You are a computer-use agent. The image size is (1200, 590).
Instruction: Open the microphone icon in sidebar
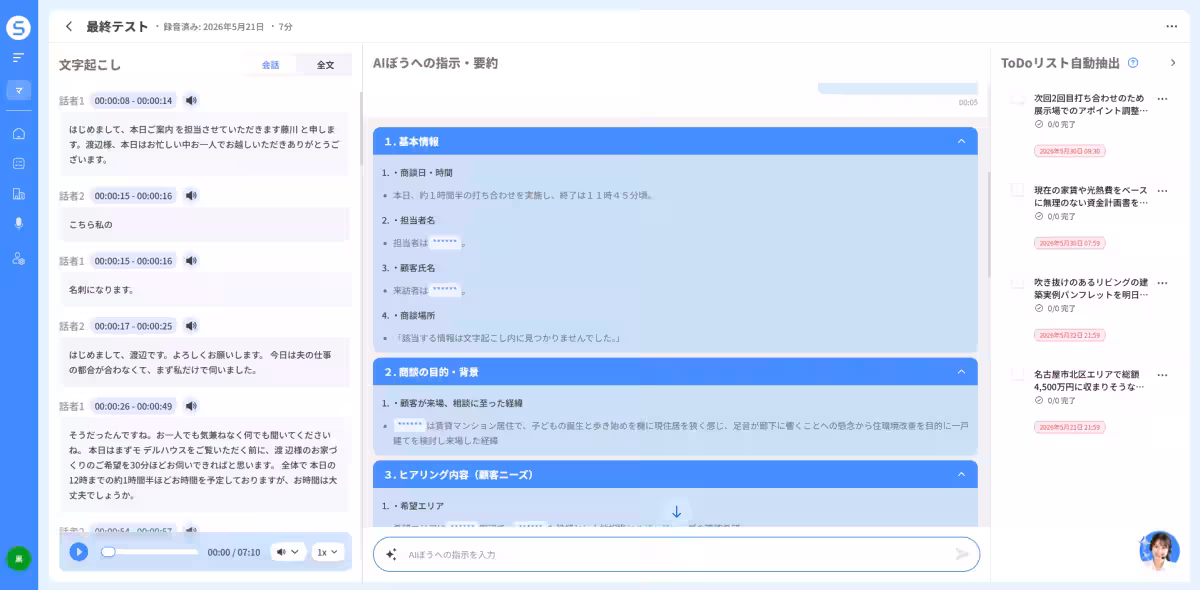click(18, 224)
